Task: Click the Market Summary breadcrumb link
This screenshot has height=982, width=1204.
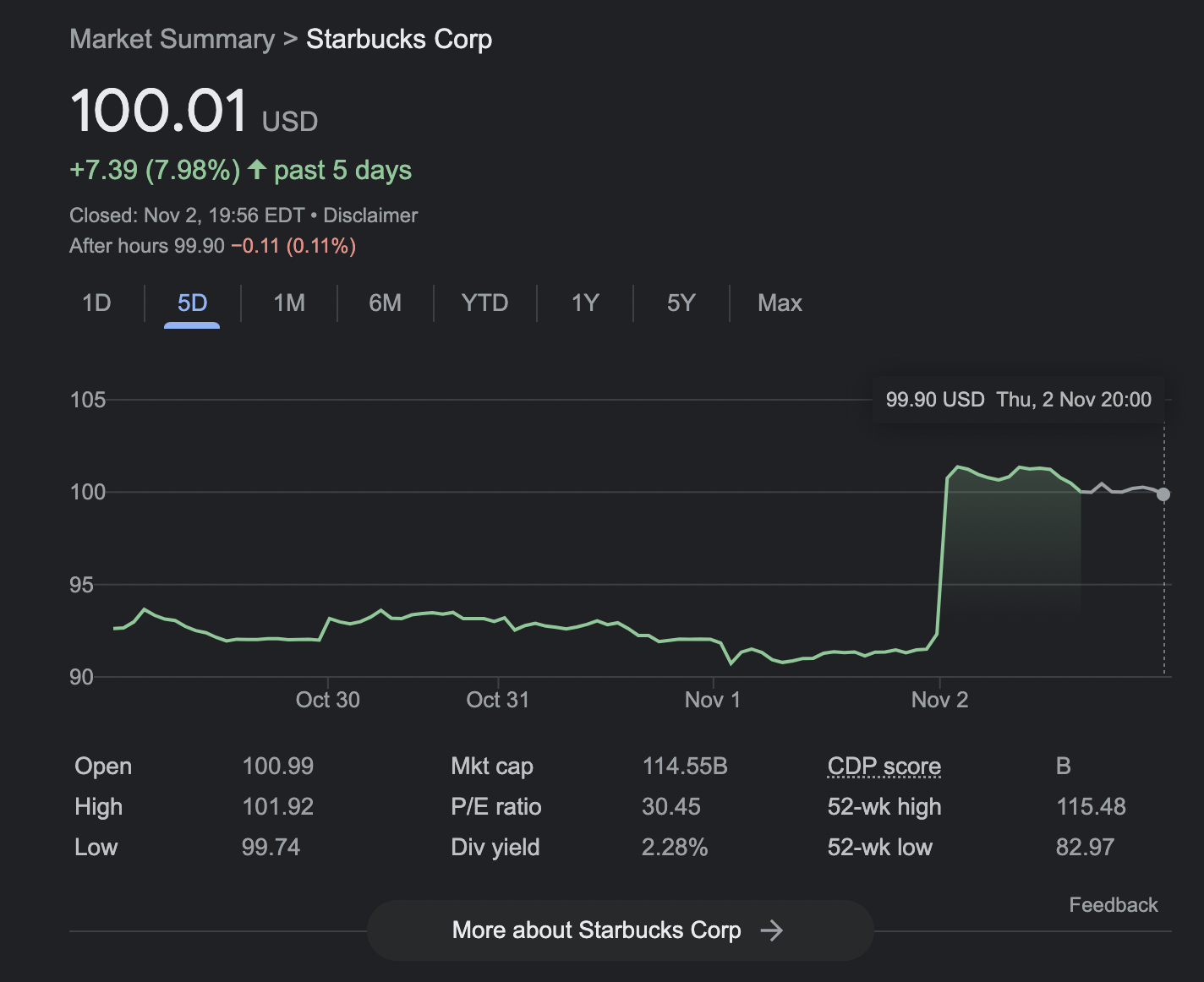Action: (x=172, y=39)
